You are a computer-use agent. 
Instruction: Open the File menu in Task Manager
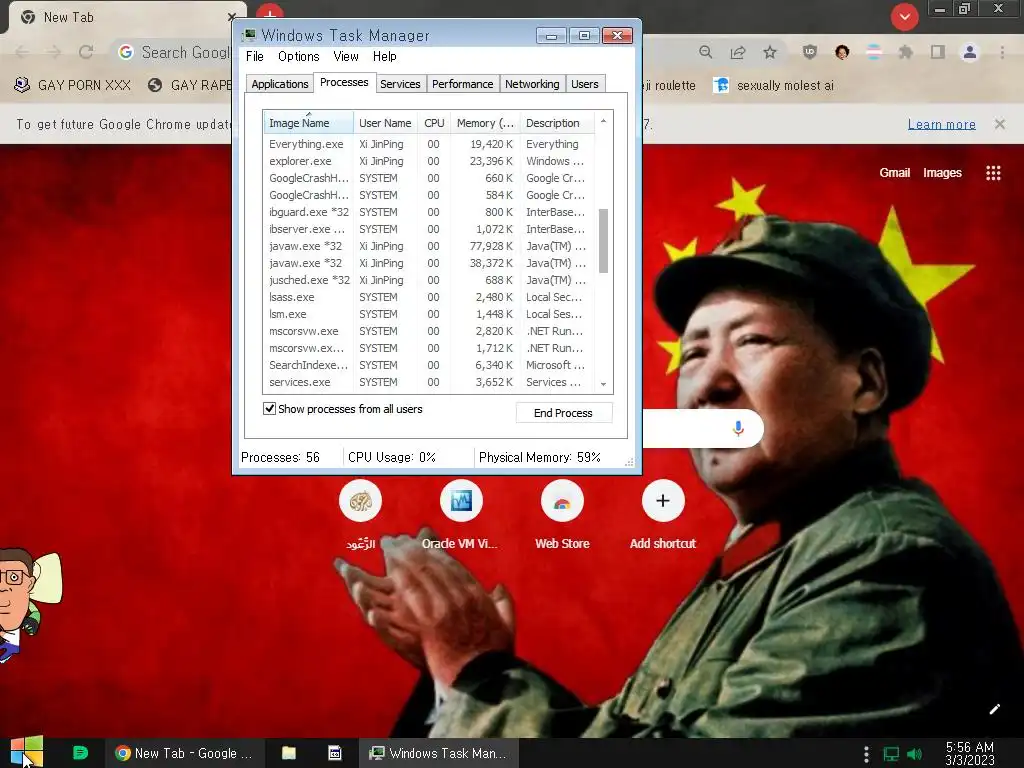click(x=255, y=57)
